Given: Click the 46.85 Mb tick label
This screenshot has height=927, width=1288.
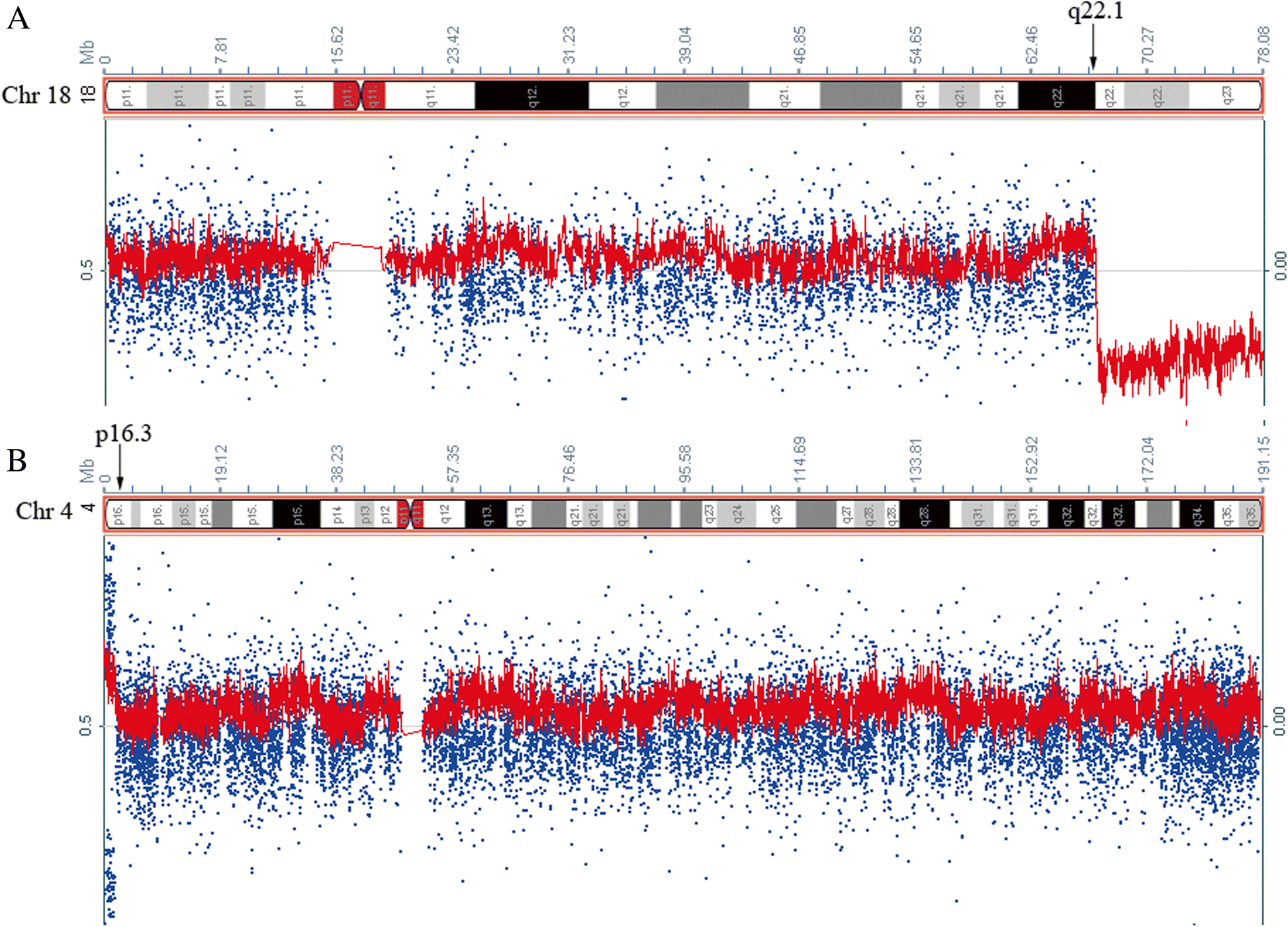Looking at the screenshot, I should 800,45.
